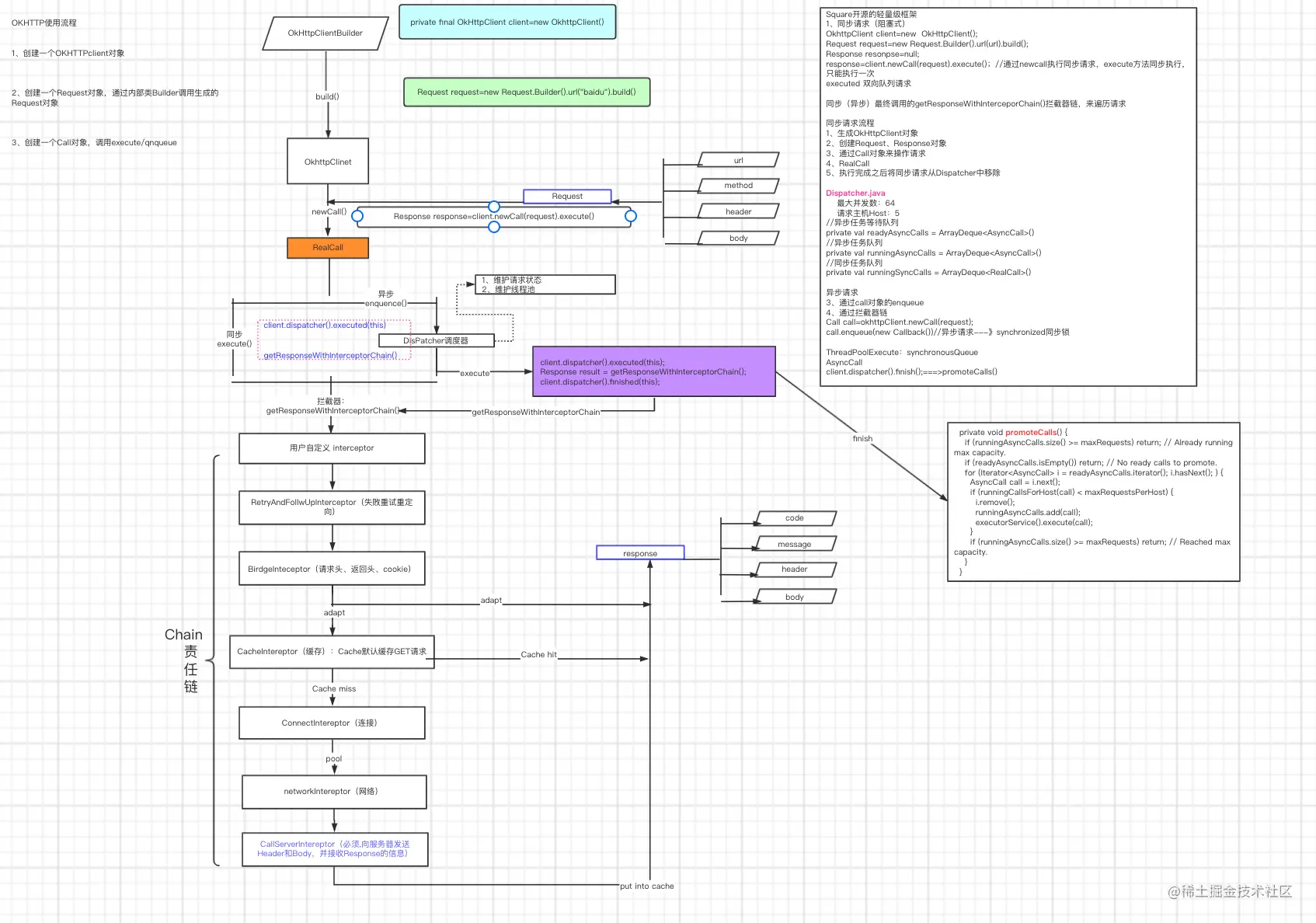Viewport: 1316px width, 923px height.
Task: Select the large Chain 责任链 label
Action: point(184,660)
